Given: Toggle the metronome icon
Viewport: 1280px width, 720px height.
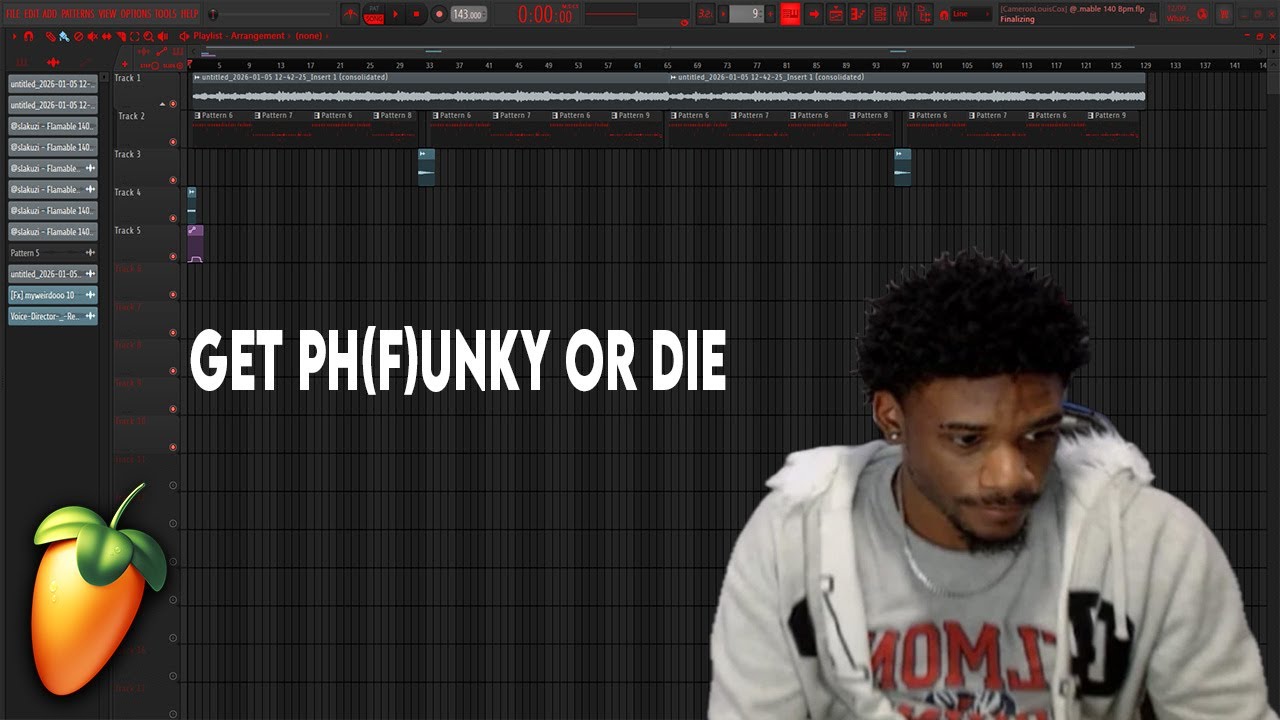Looking at the screenshot, I should click(351, 14).
